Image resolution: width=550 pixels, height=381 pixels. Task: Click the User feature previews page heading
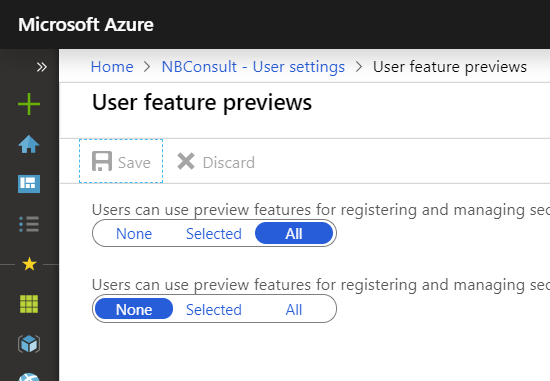[x=202, y=103]
